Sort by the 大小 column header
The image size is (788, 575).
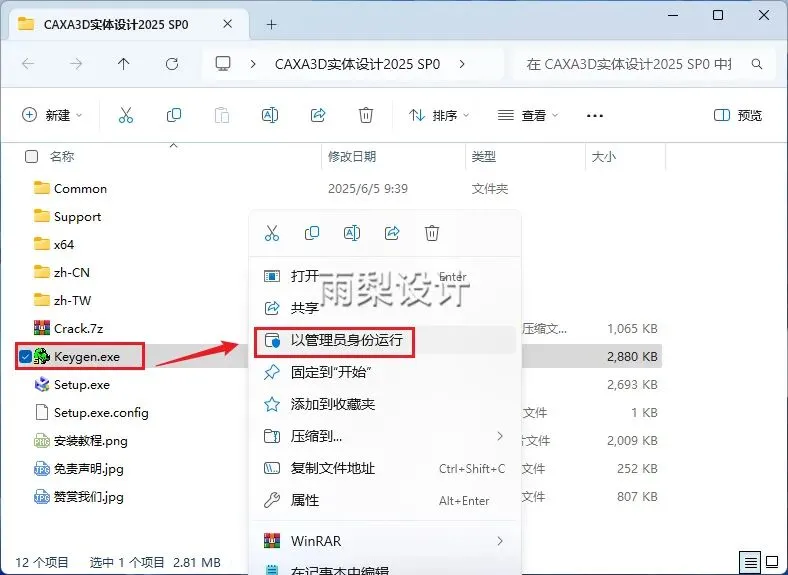coord(604,156)
